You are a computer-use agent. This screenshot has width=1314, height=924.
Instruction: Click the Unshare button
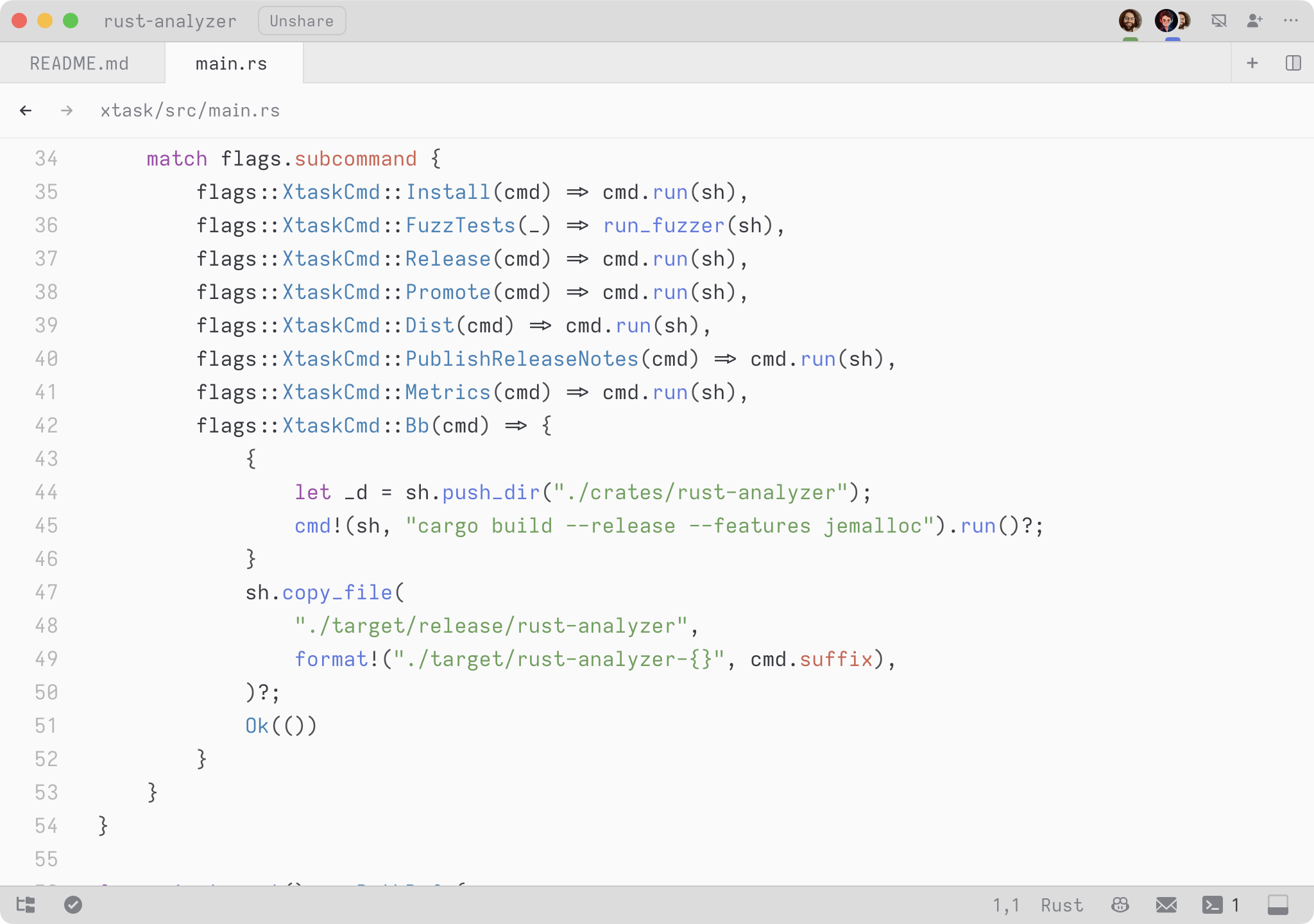302,21
